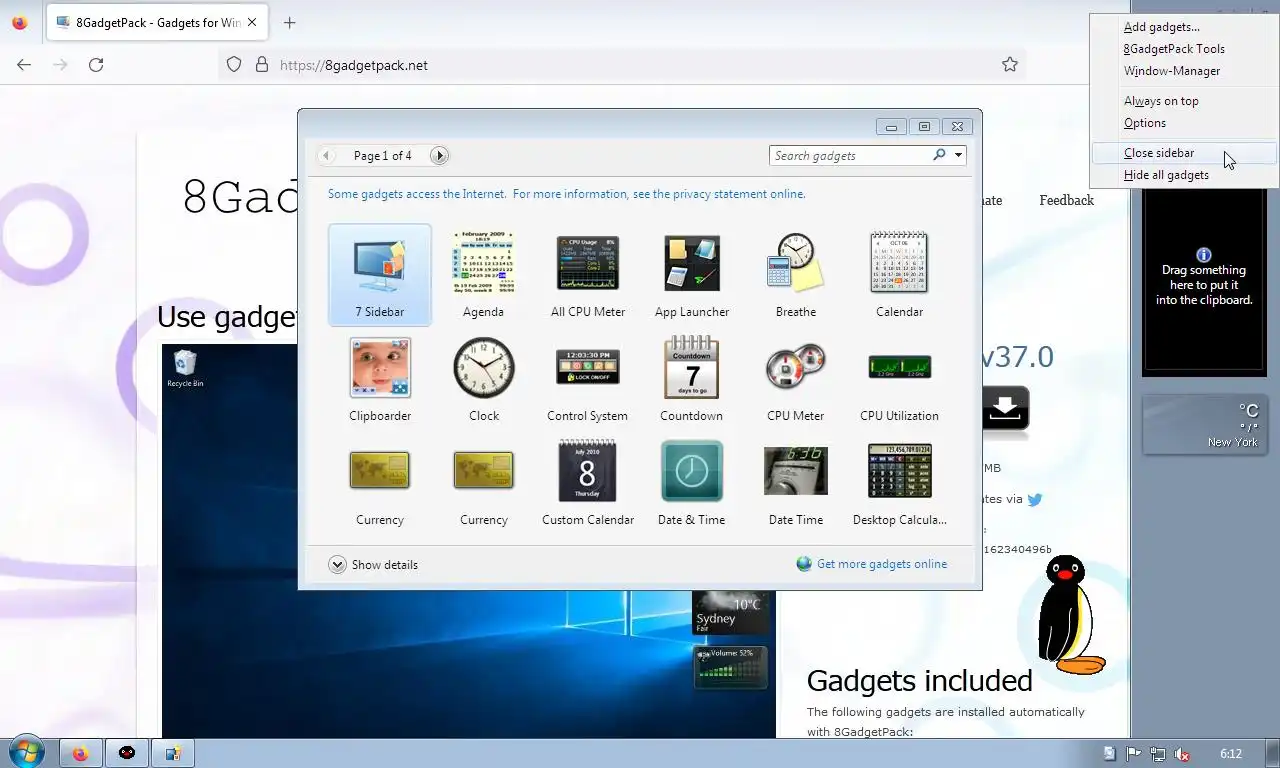Select the Date Time gadget
This screenshot has width=1280, height=768.
click(796, 483)
